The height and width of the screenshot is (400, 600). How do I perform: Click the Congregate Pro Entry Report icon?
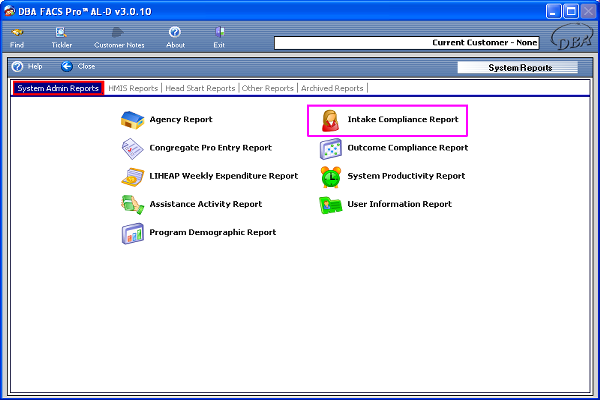pos(132,148)
